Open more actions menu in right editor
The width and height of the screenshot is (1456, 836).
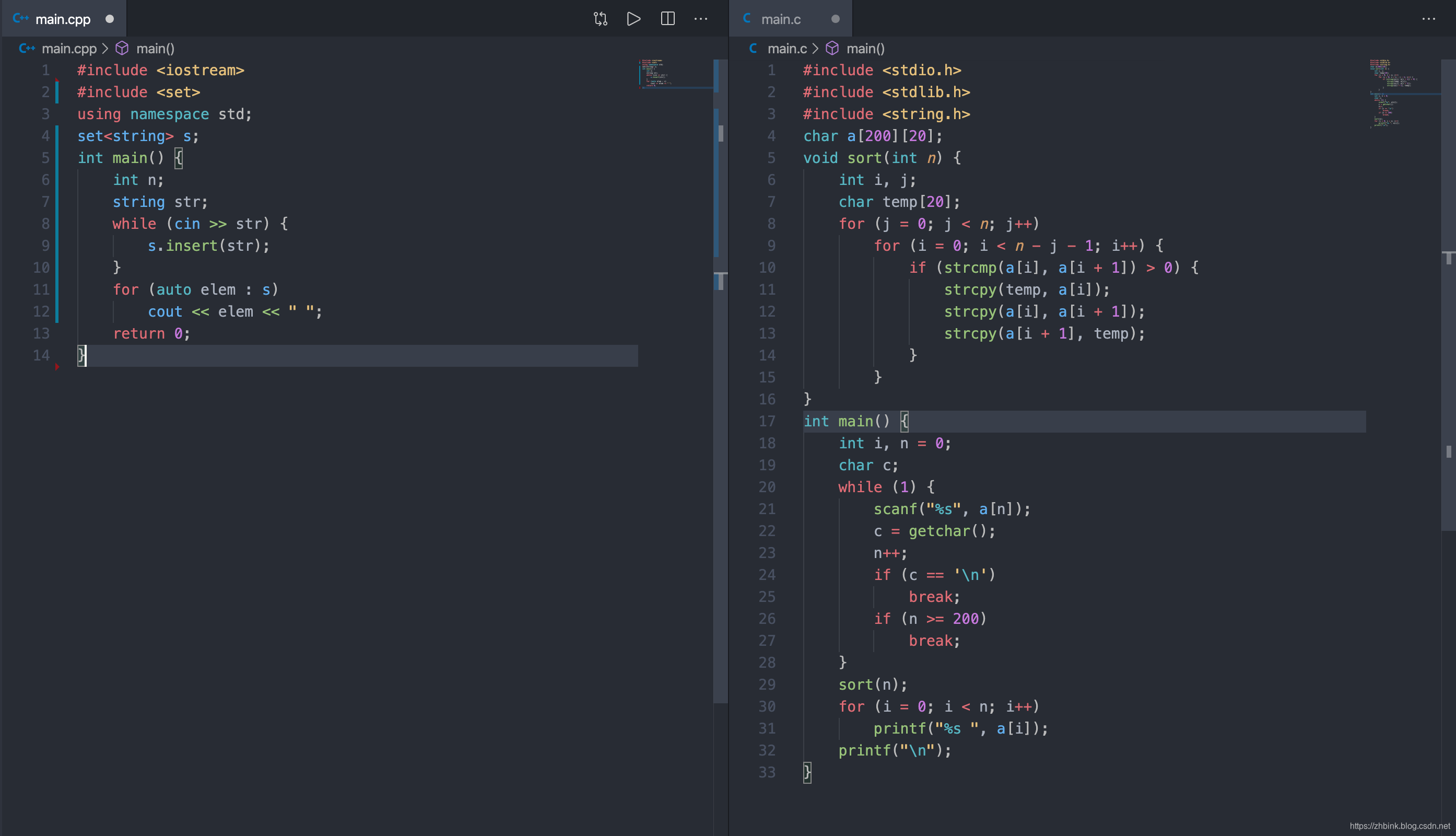click(1428, 19)
